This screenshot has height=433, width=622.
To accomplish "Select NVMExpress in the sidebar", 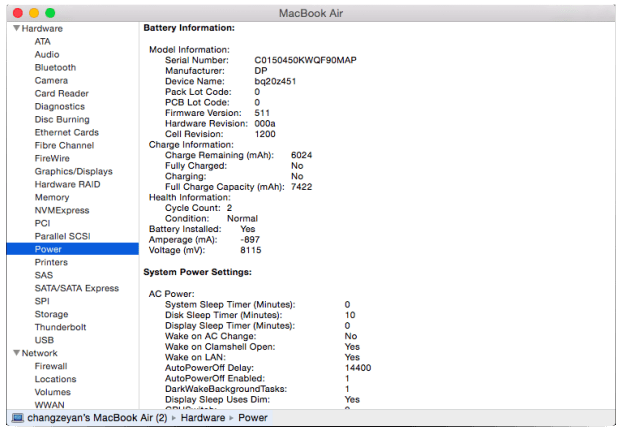I will point(62,210).
